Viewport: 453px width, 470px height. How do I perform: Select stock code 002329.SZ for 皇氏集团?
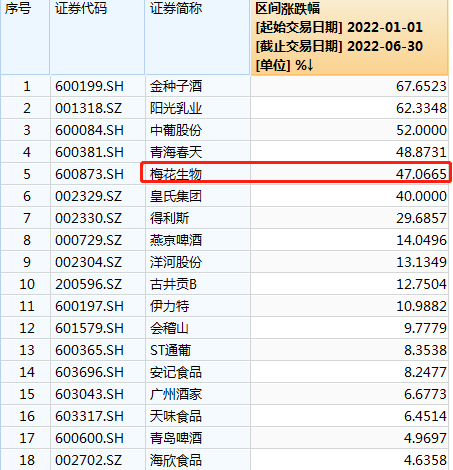click(88, 196)
